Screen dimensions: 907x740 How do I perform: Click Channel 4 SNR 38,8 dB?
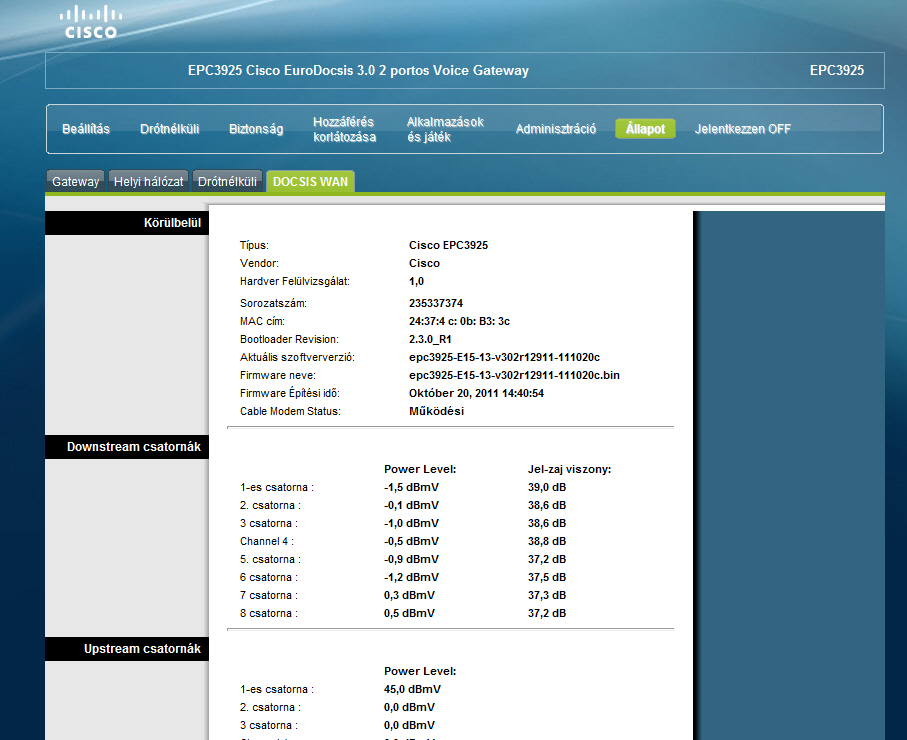tap(547, 541)
